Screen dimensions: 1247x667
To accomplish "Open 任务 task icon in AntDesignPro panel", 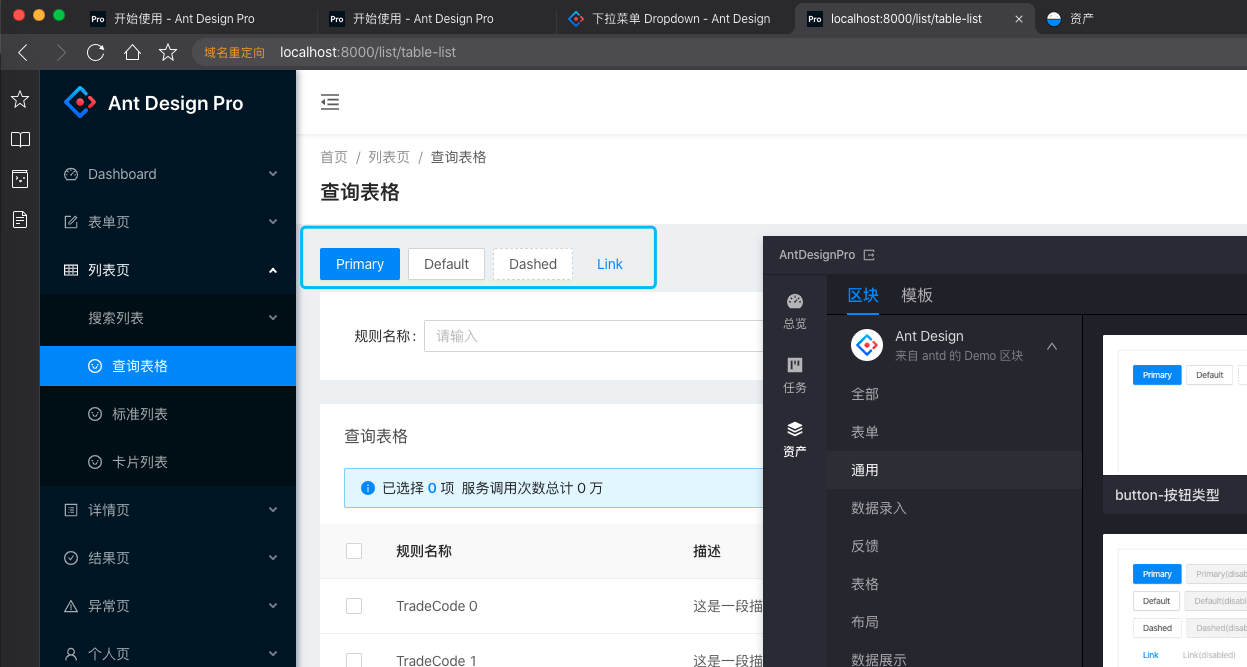I will 795,365.
